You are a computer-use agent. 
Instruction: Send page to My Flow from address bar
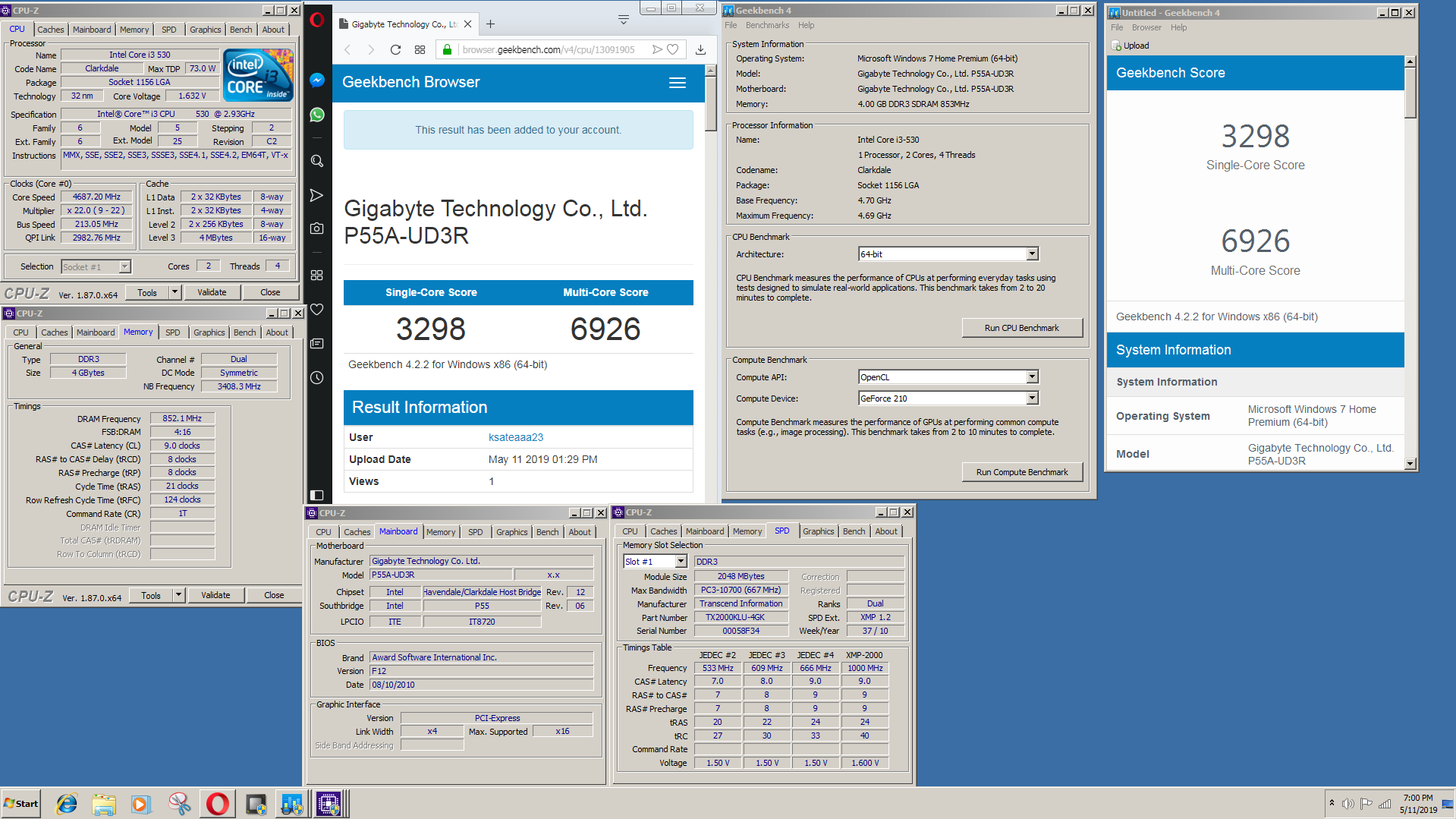[657, 49]
